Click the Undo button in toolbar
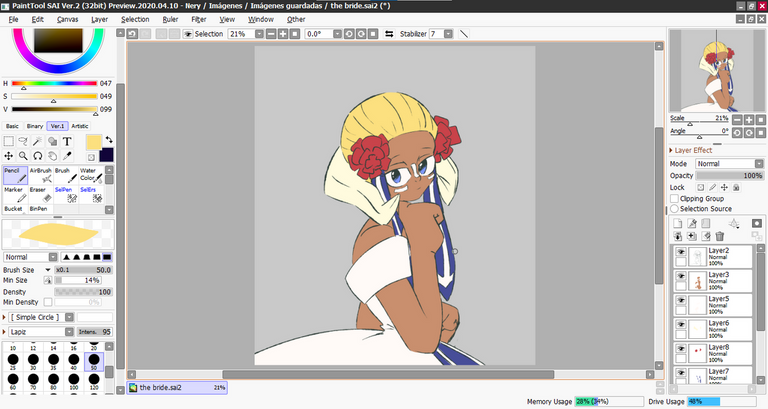The height and width of the screenshot is (409, 768). [132, 34]
